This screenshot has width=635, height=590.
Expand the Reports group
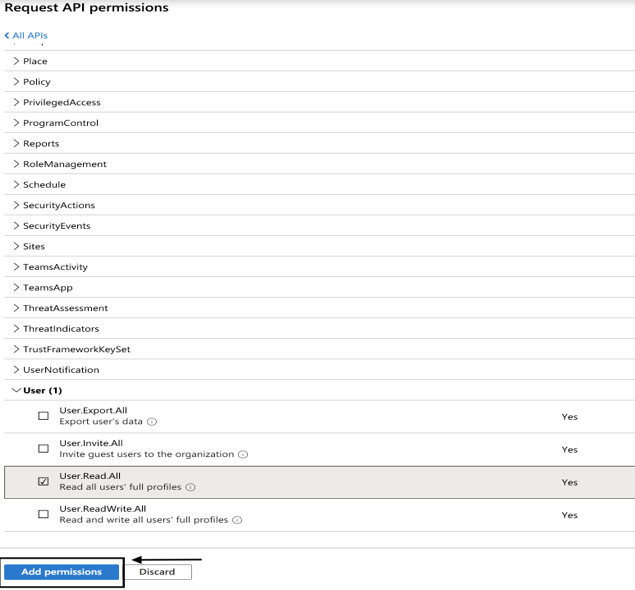click(x=40, y=144)
